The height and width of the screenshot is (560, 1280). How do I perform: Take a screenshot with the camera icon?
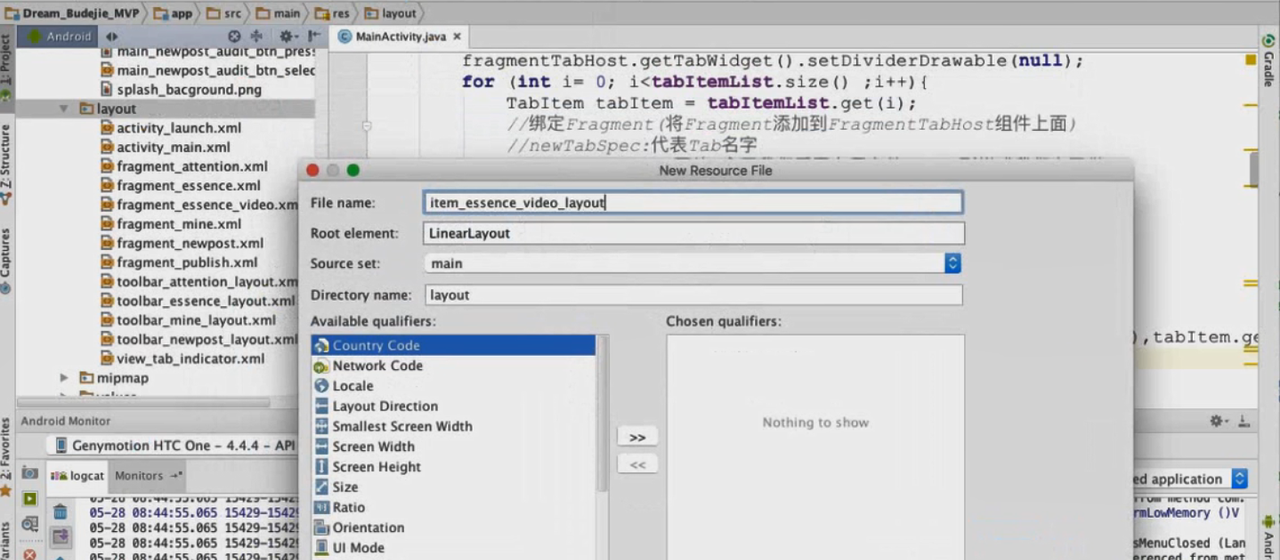[31, 473]
